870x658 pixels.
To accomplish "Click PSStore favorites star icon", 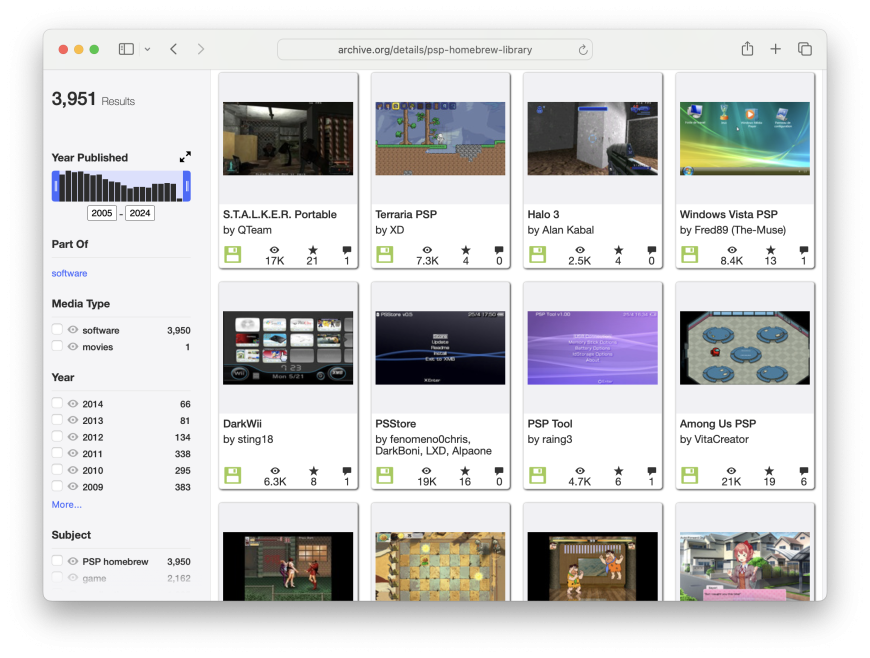I will pos(465,471).
